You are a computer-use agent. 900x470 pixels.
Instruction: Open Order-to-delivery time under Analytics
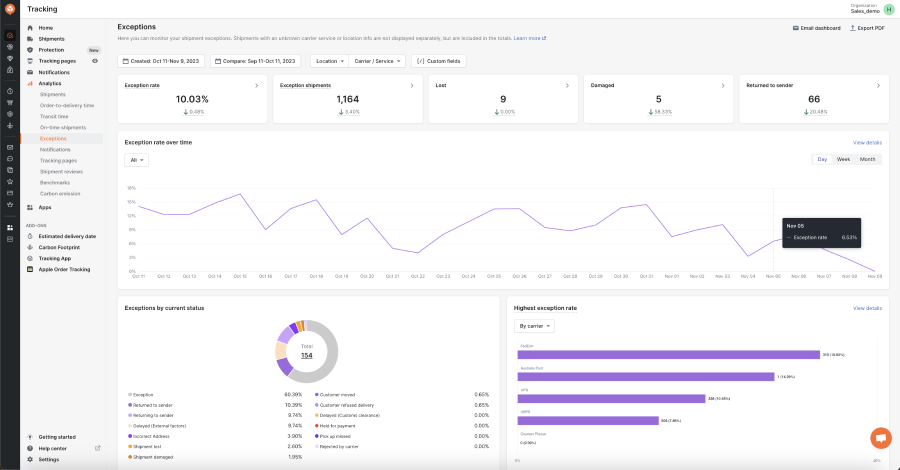point(67,106)
